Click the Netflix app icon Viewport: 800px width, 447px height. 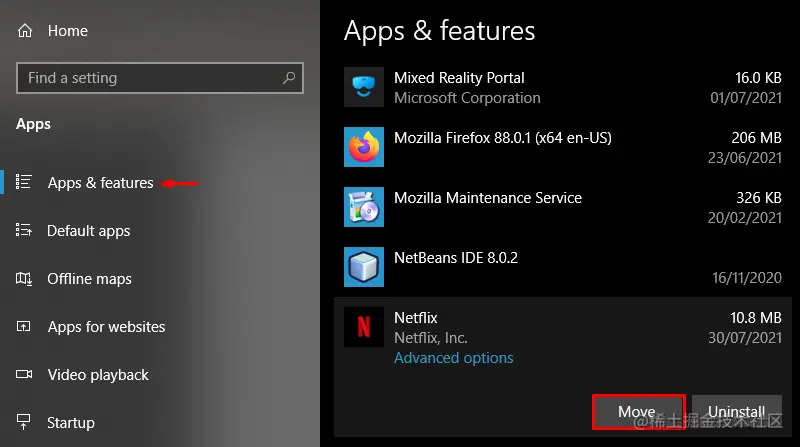click(364, 327)
